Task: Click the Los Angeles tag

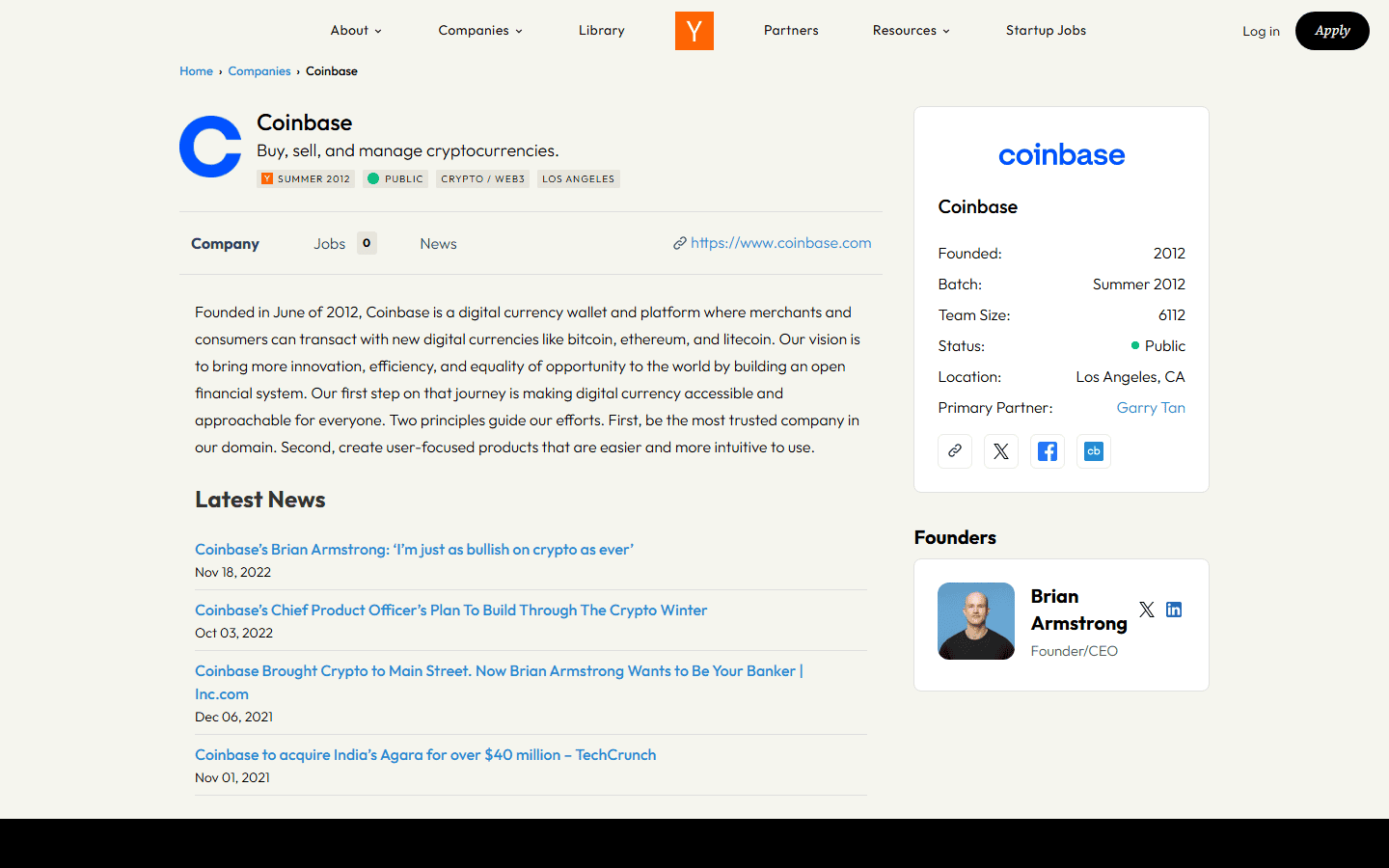Action: tap(578, 178)
